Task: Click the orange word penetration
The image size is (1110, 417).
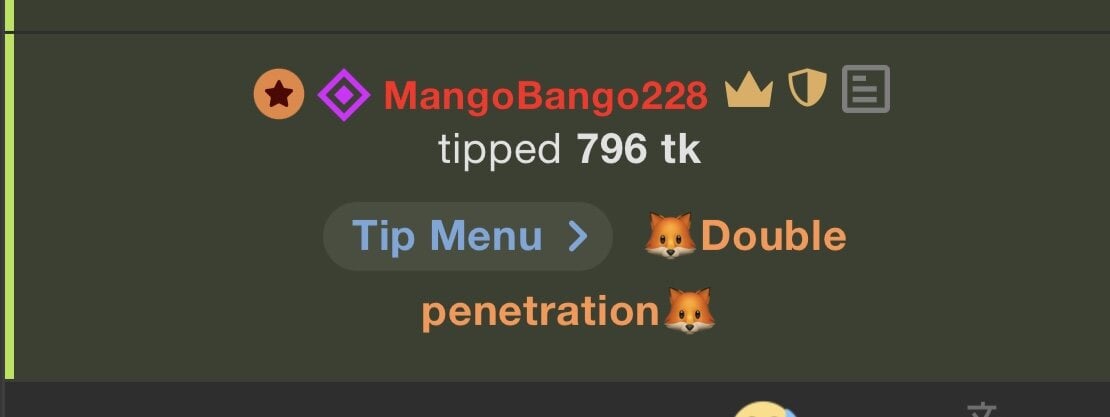Action: coord(540,312)
